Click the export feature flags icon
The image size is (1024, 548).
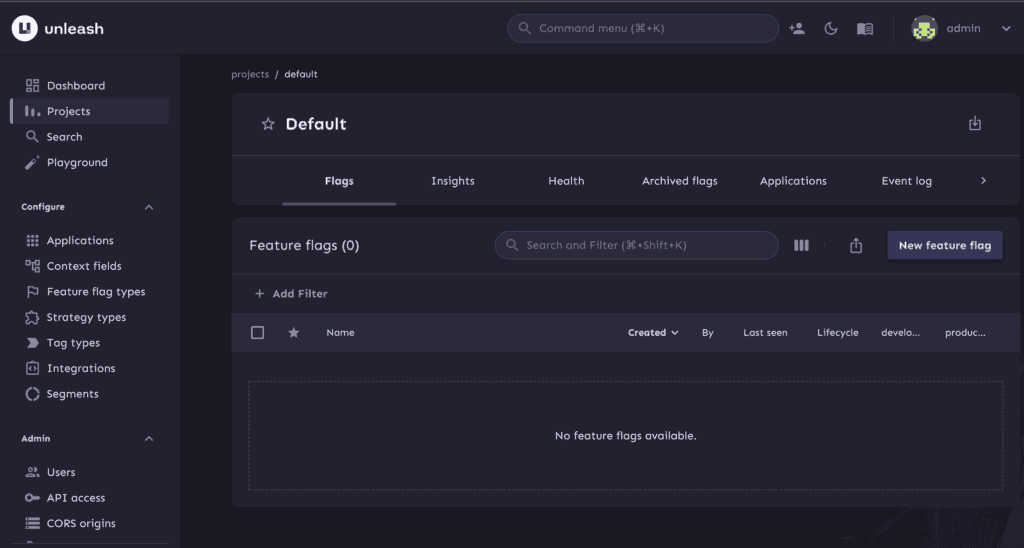tap(856, 245)
